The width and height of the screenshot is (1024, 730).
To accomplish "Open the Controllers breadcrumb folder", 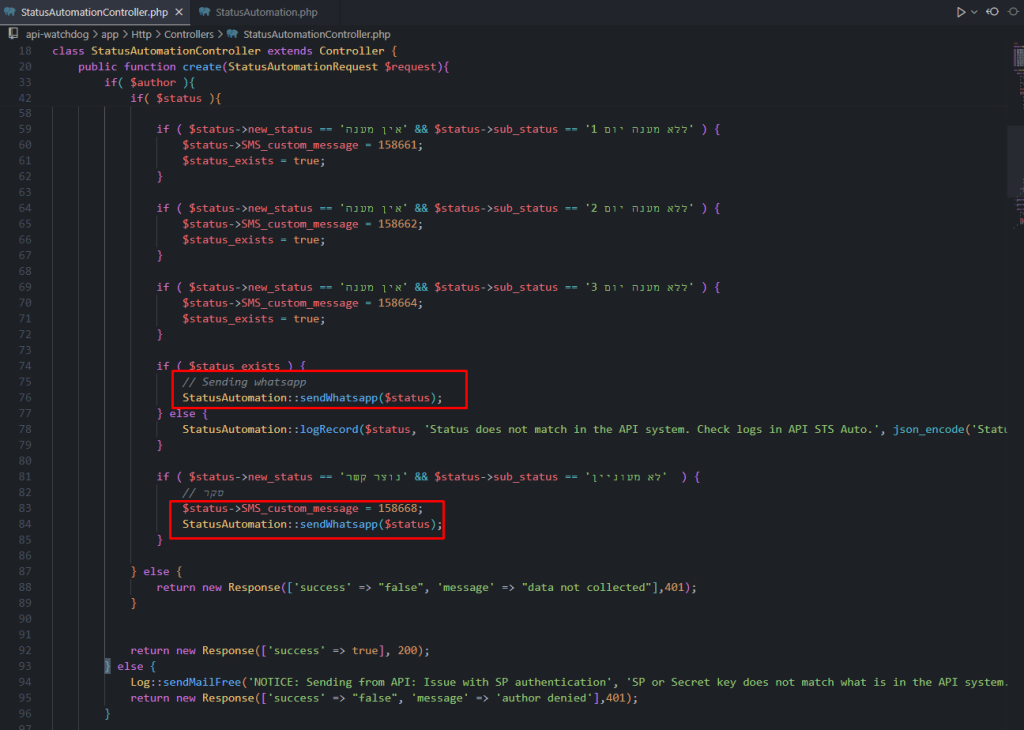I will [x=189, y=34].
